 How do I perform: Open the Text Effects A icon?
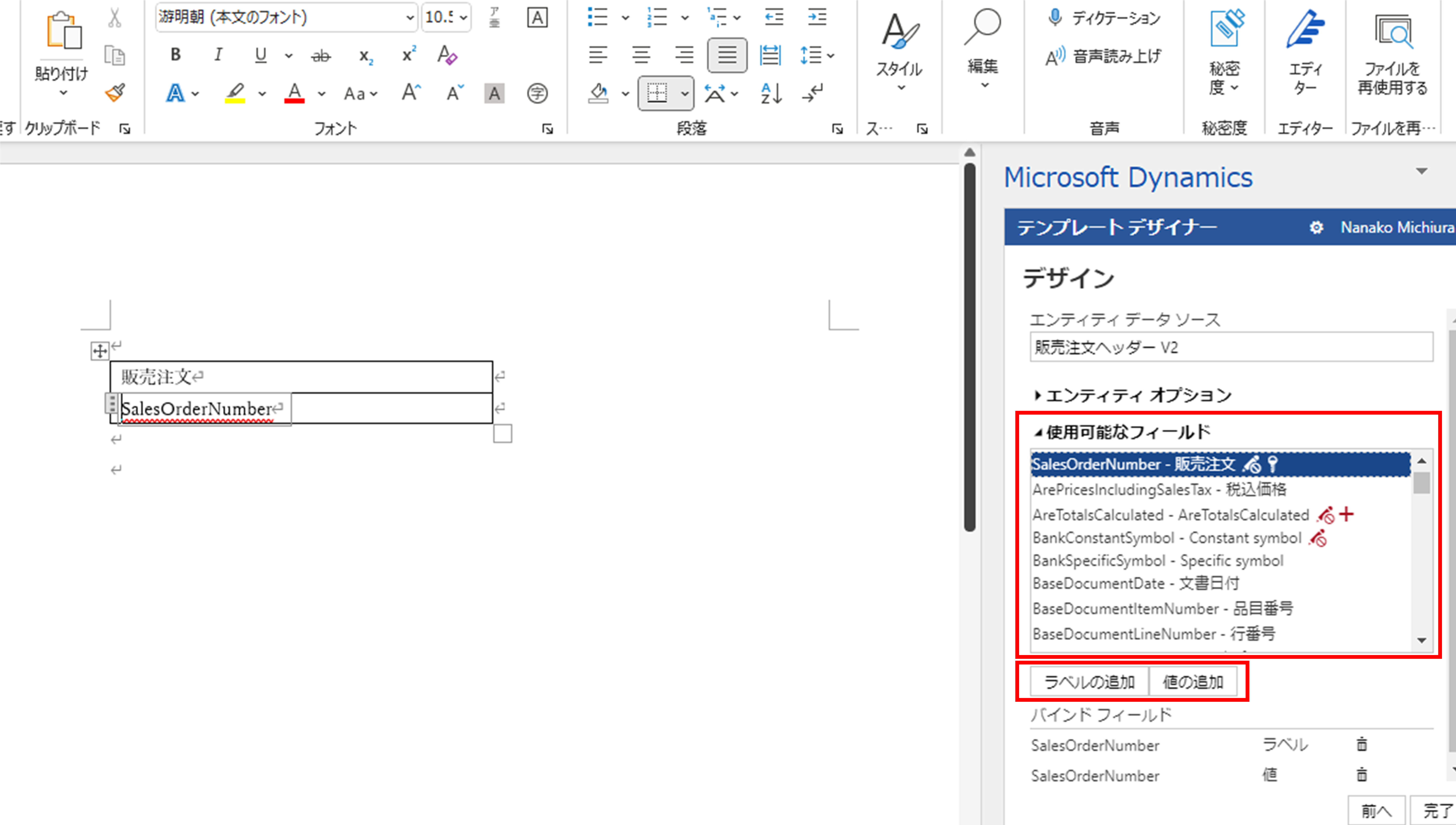click(x=175, y=93)
